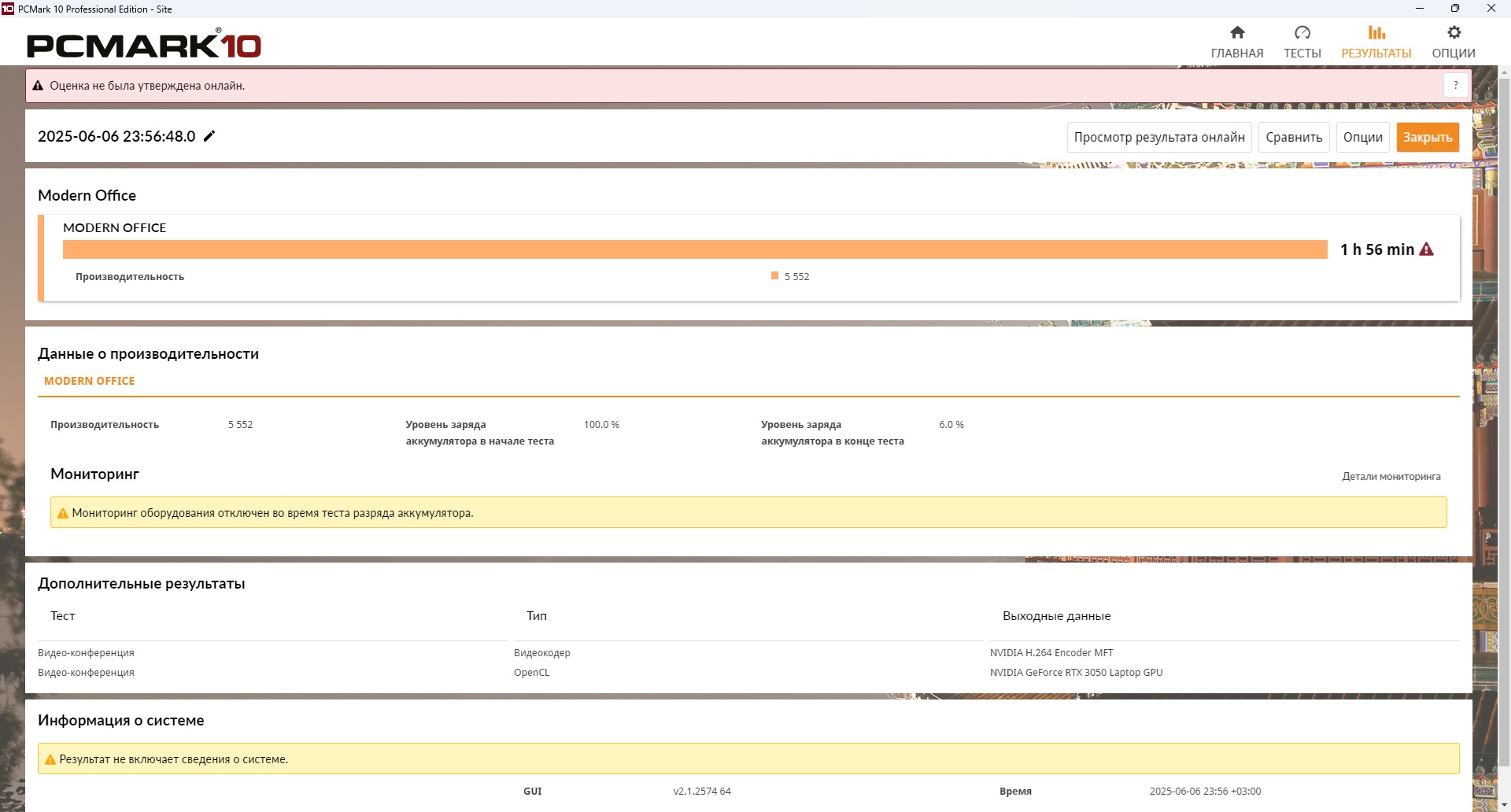Click the vertical scrollbar thumb
The image size is (1511, 812).
[1504, 421]
